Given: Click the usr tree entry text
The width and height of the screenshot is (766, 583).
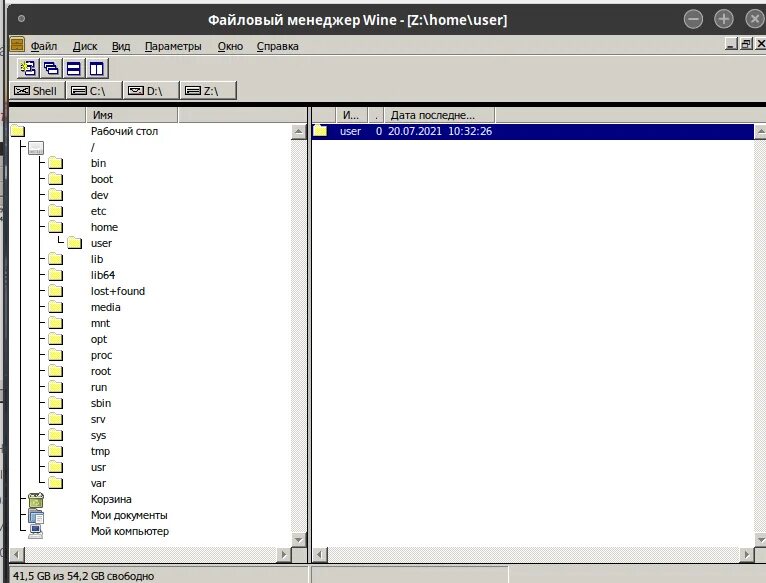Looking at the screenshot, I should [x=98, y=467].
